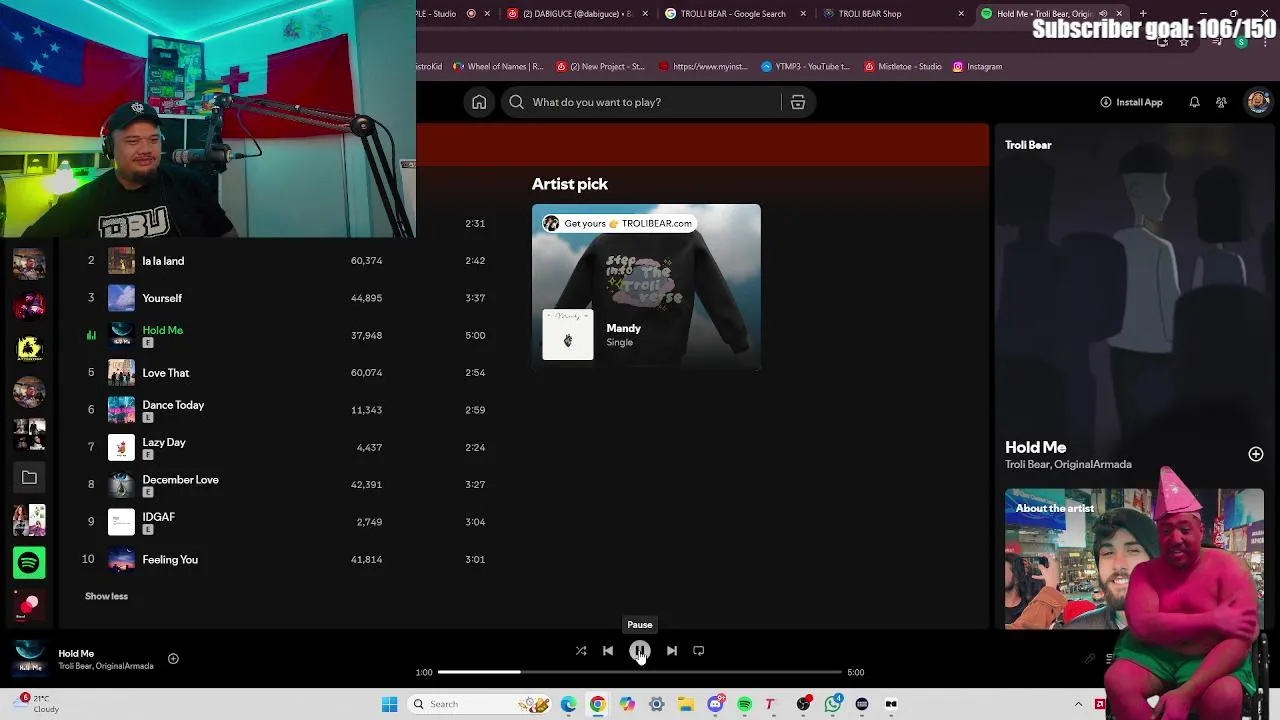Toggle shuffle in the player controls
The width and height of the screenshot is (1280, 720).
tap(581, 651)
